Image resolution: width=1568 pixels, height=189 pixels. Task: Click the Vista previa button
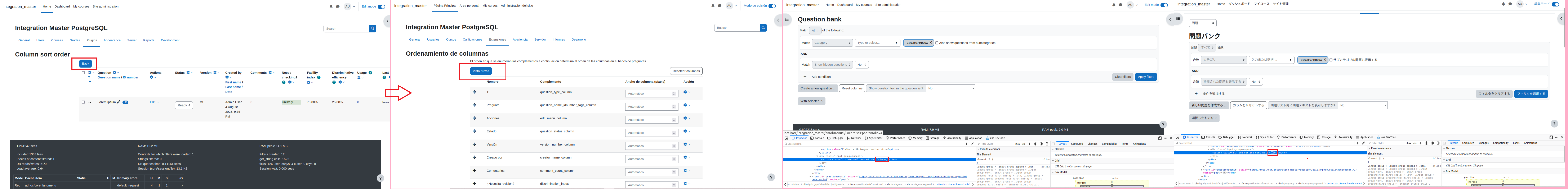tap(481, 71)
